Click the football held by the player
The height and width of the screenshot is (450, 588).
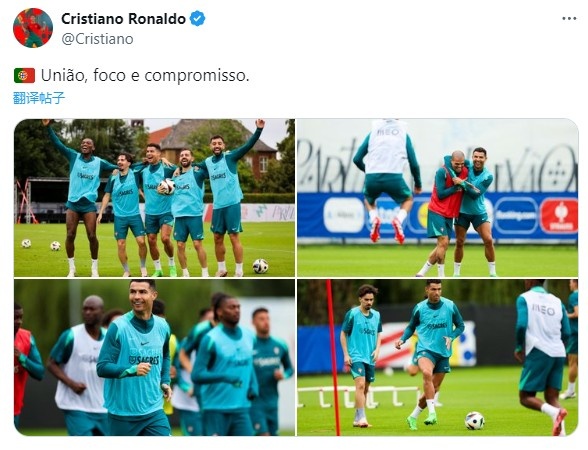pyautogui.click(x=167, y=186)
